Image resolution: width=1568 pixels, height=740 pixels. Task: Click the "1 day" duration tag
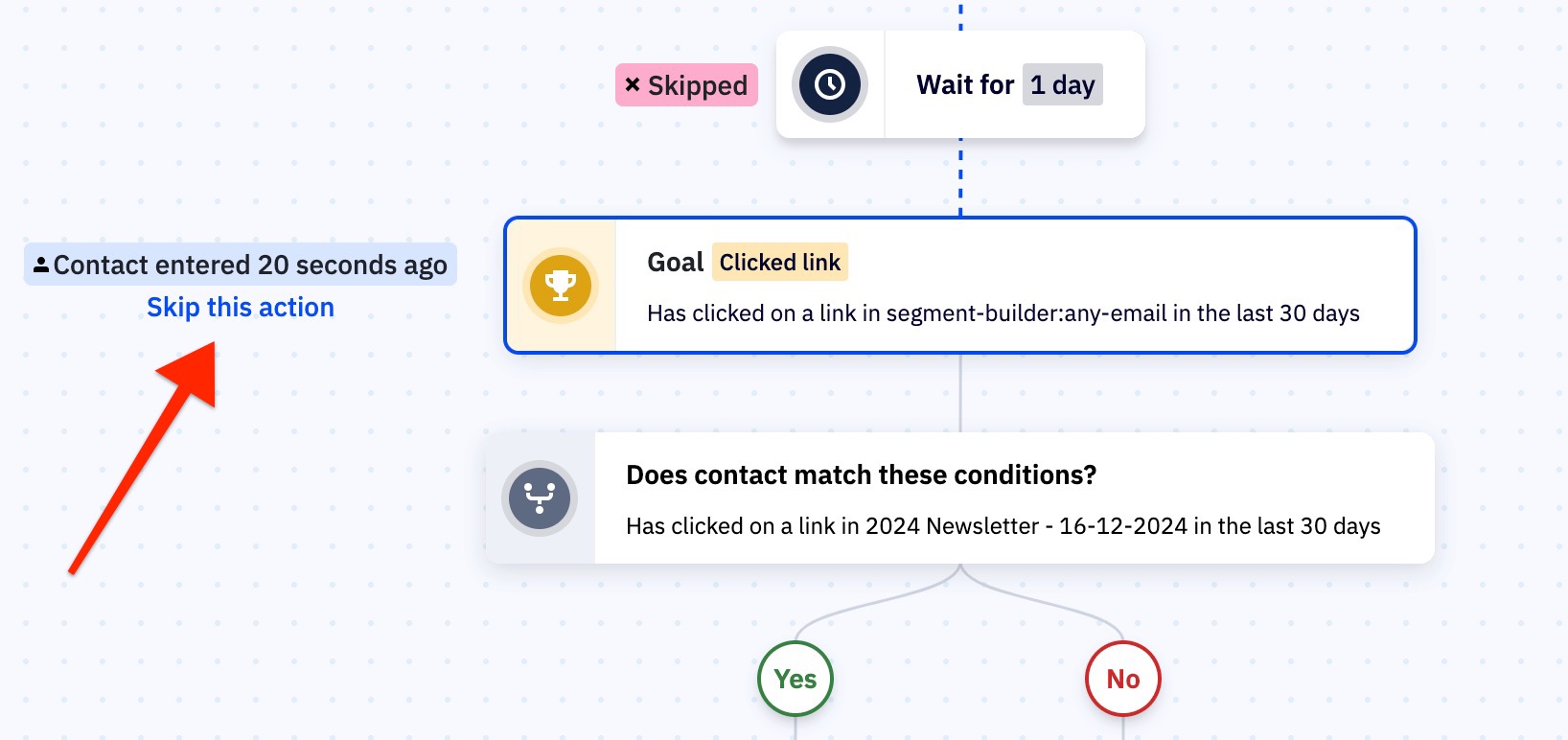pyautogui.click(x=1063, y=84)
